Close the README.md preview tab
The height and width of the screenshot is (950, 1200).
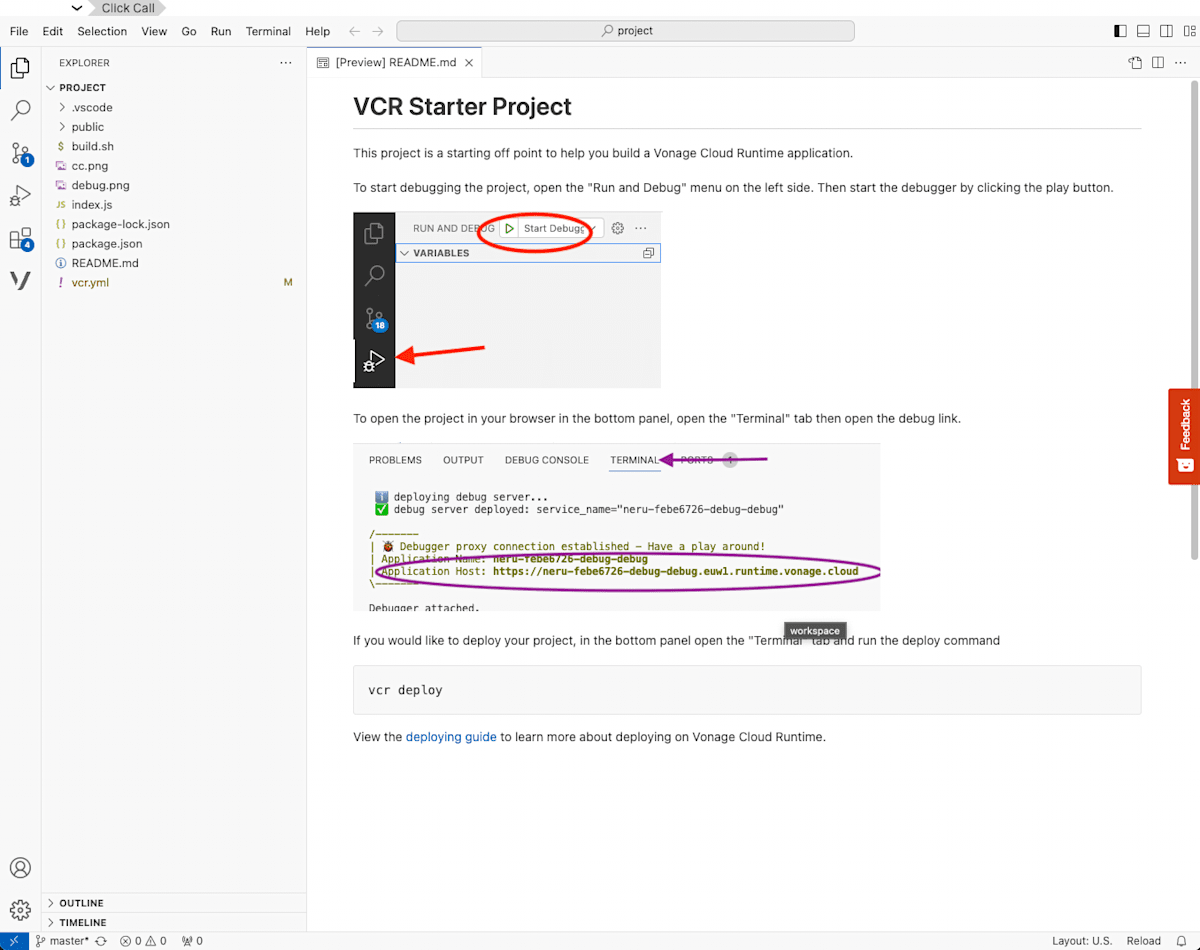469,62
